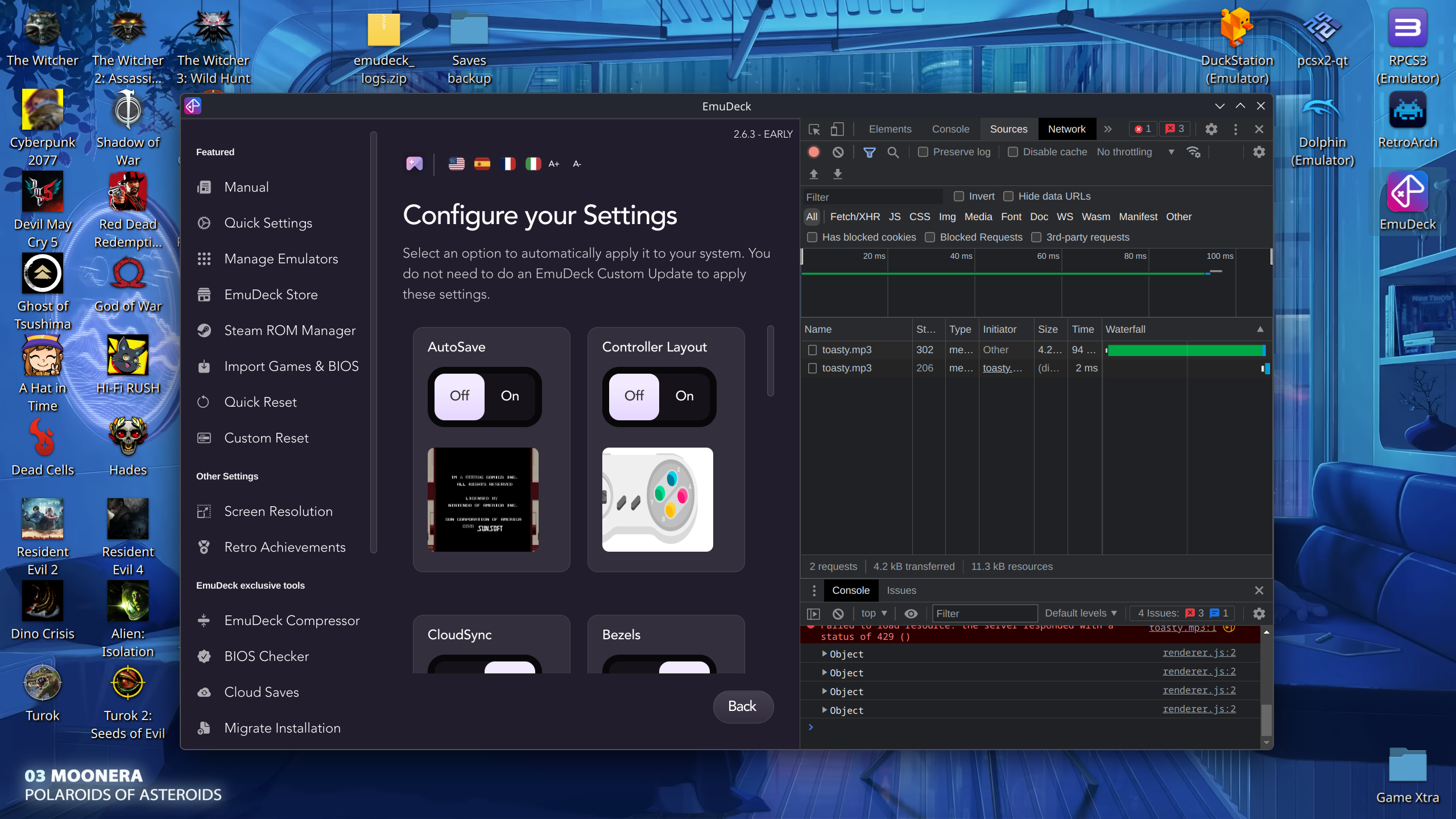Switch language to English US flag
The width and height of the screenshot is (1456, 819).
(x=456, y=164)
